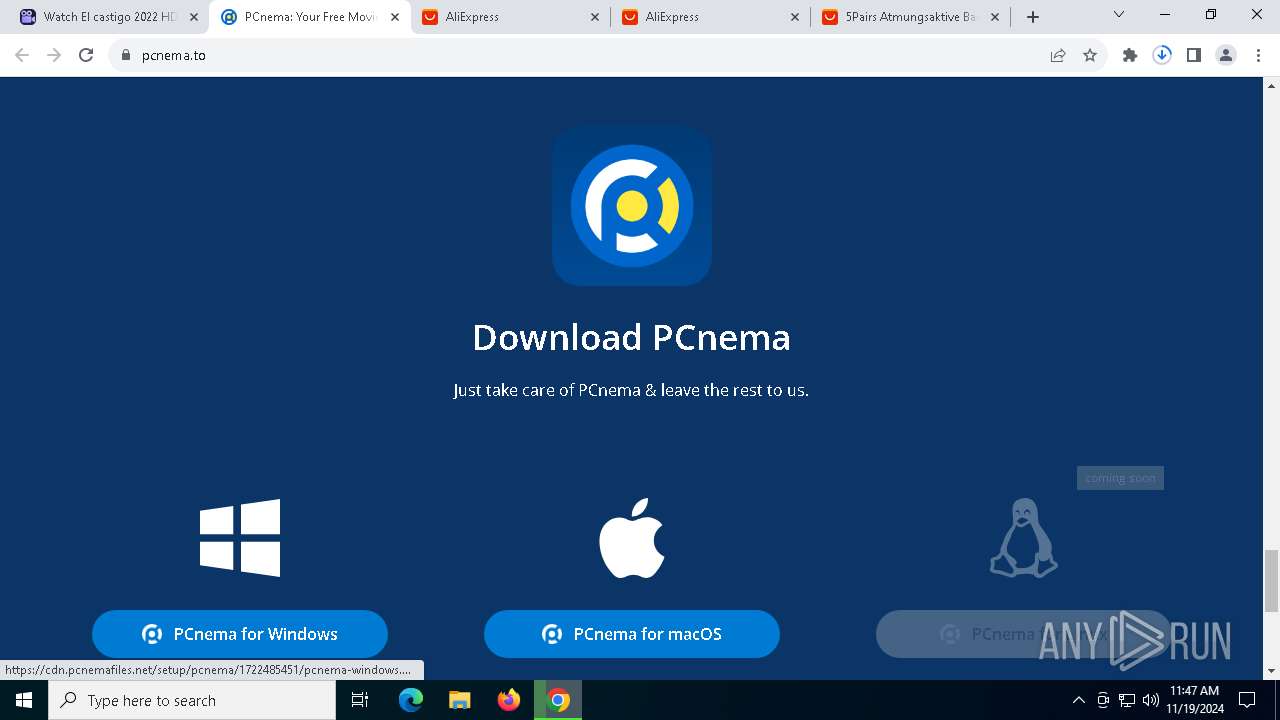Open Task View on the taskbar

pyautogui.click(x=360, y=700)
